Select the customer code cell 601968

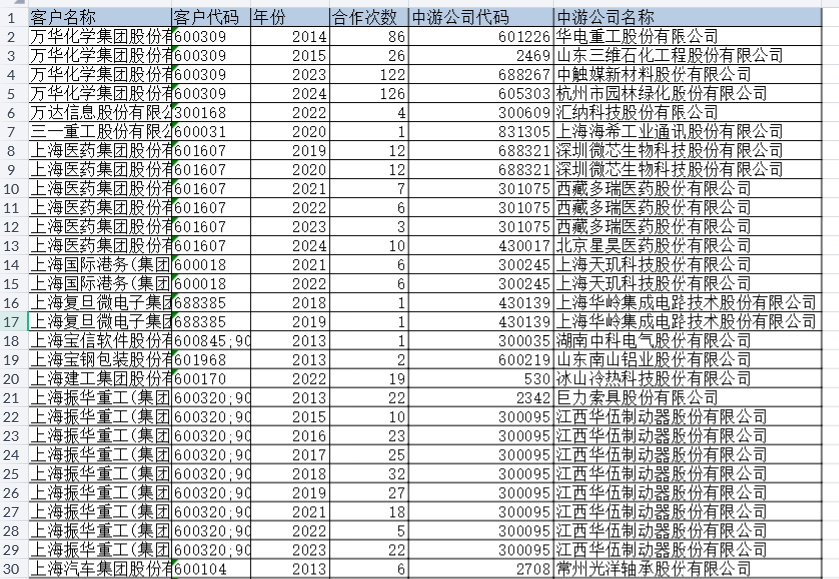[210, 359]
